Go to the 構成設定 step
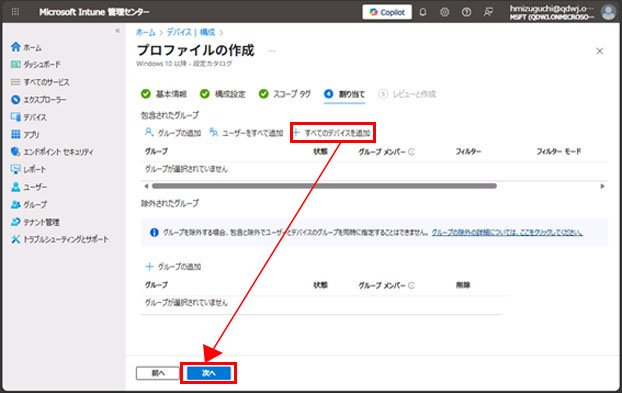The height and width of the screenshot is (393, 622). [x=223, y=94]
